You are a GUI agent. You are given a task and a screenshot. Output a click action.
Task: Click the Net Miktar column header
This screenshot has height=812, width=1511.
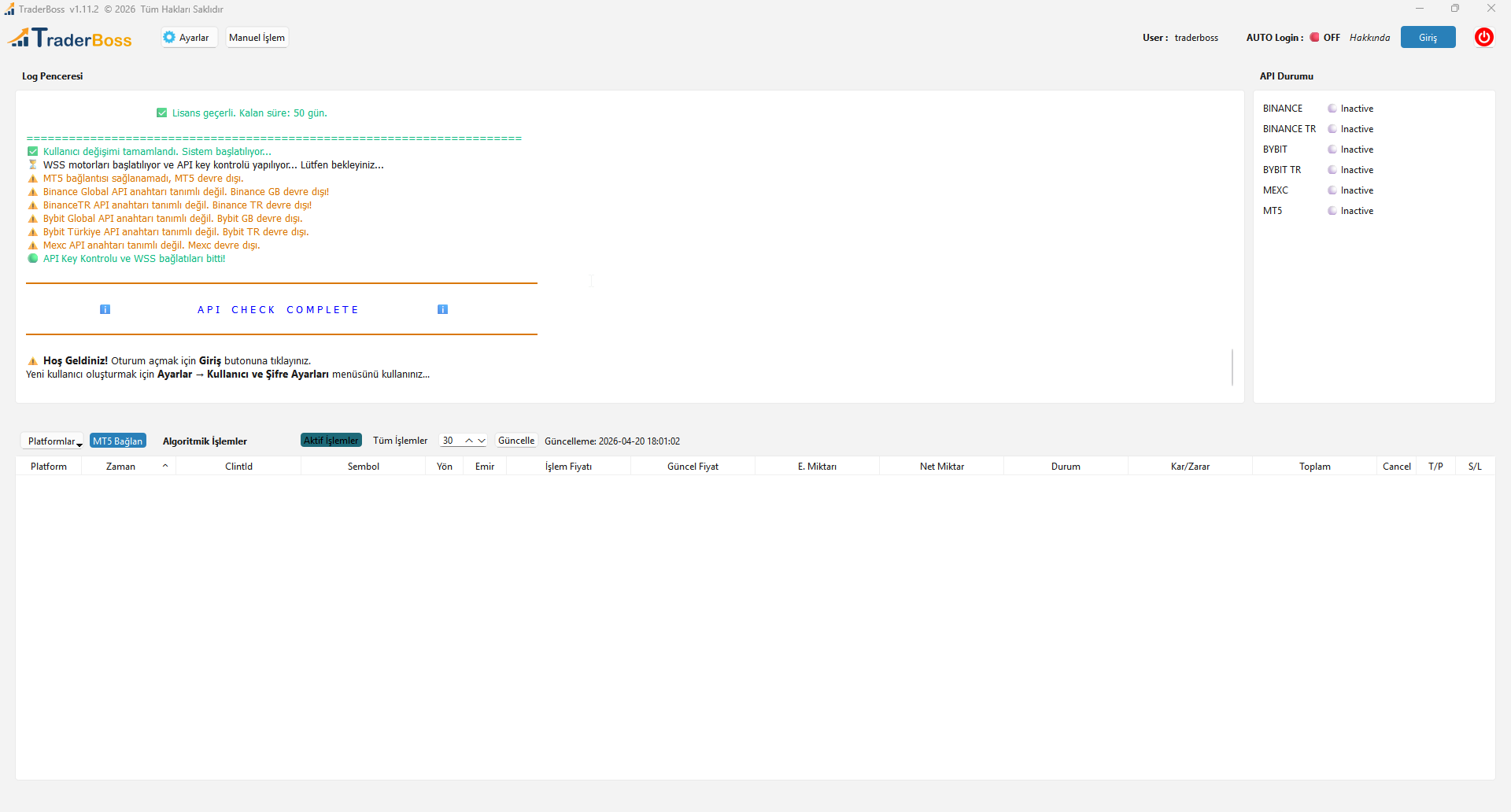click(942, 467)
